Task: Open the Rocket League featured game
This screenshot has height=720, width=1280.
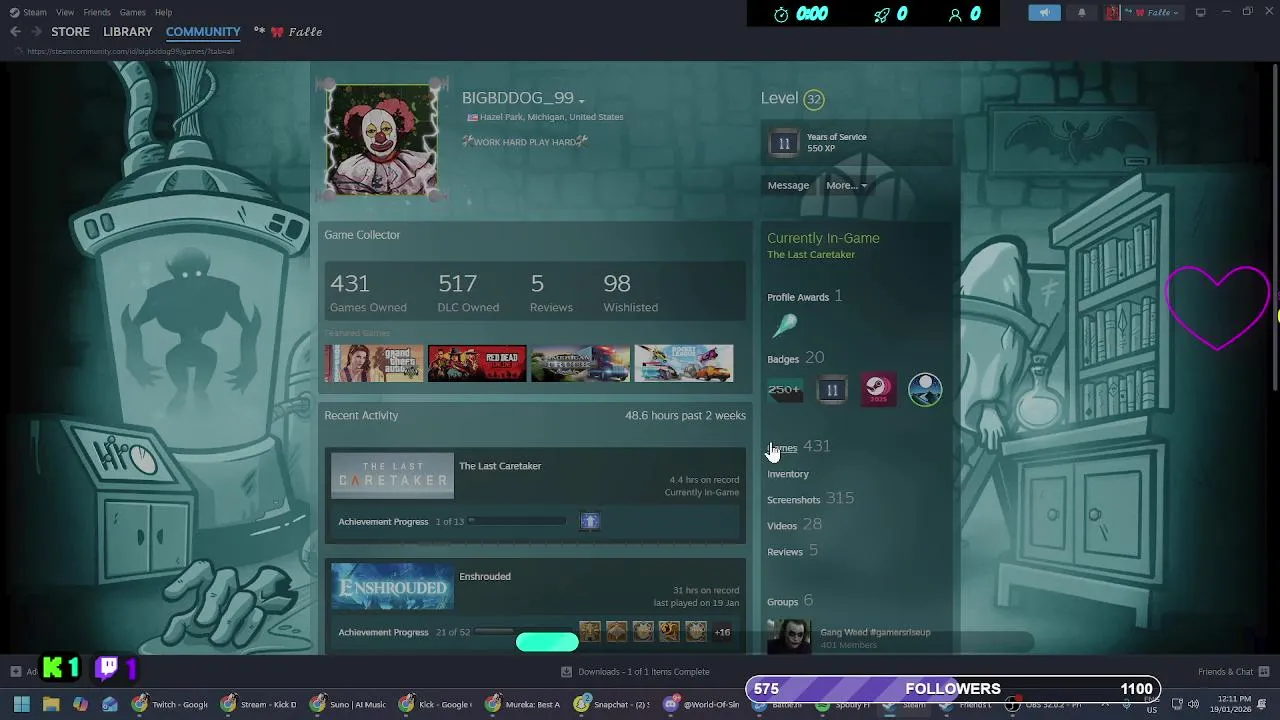Action: click(x=684, y=364)
